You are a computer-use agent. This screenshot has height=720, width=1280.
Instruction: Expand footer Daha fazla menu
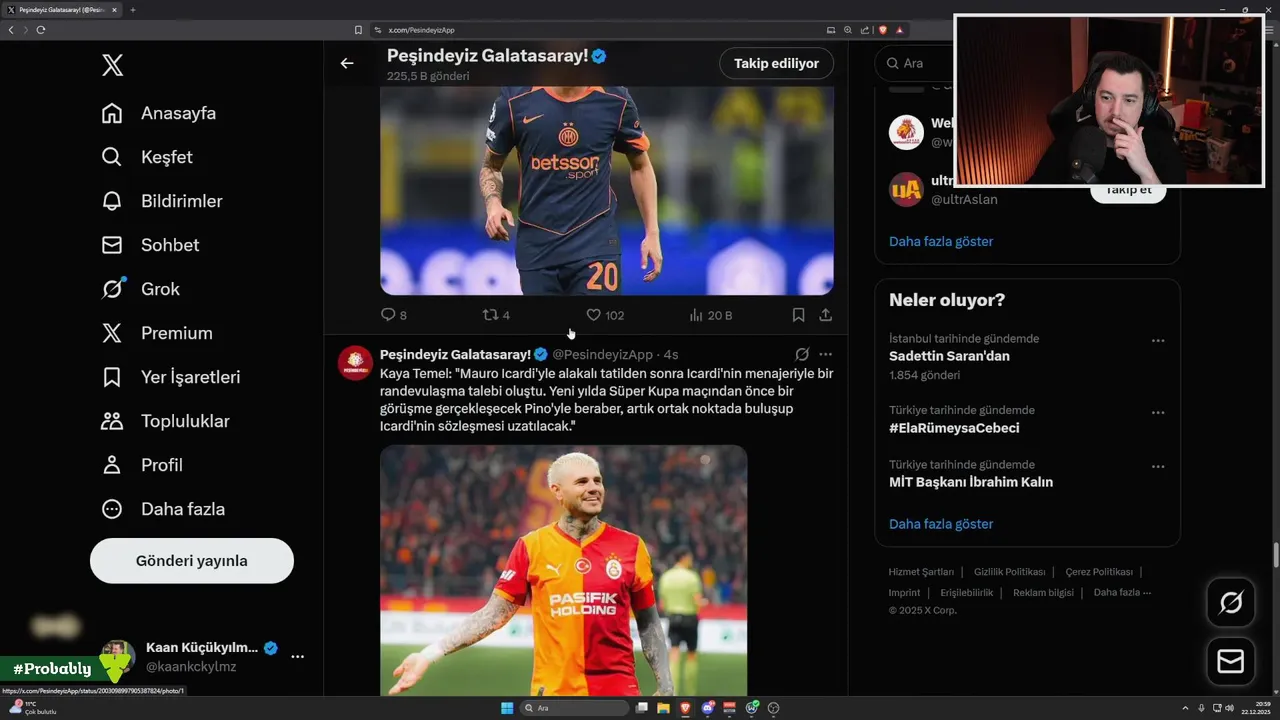1122,593
